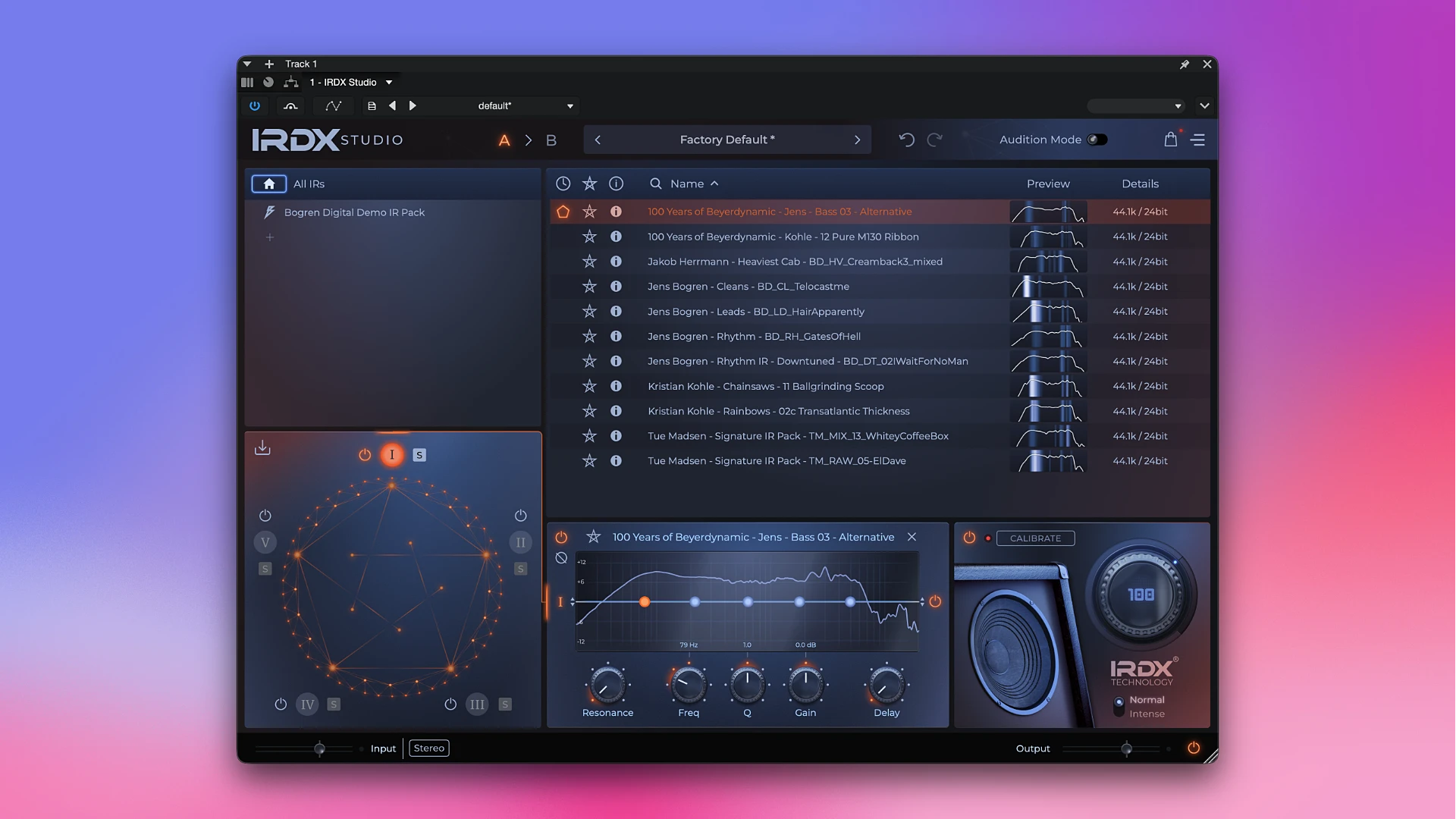Image resolution: width=1456 pixels, height=819 pixels.
Task: Click the automation curve icon in host toolbar
Action: tap(333, 106)
